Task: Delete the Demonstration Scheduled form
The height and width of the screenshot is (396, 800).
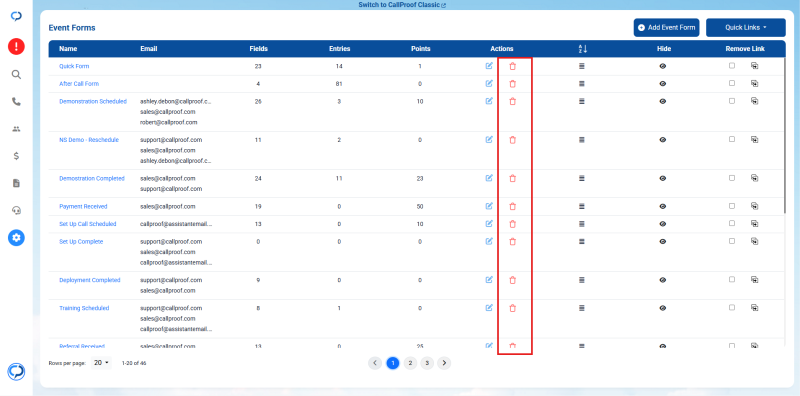Action: [x=513, y=102]
